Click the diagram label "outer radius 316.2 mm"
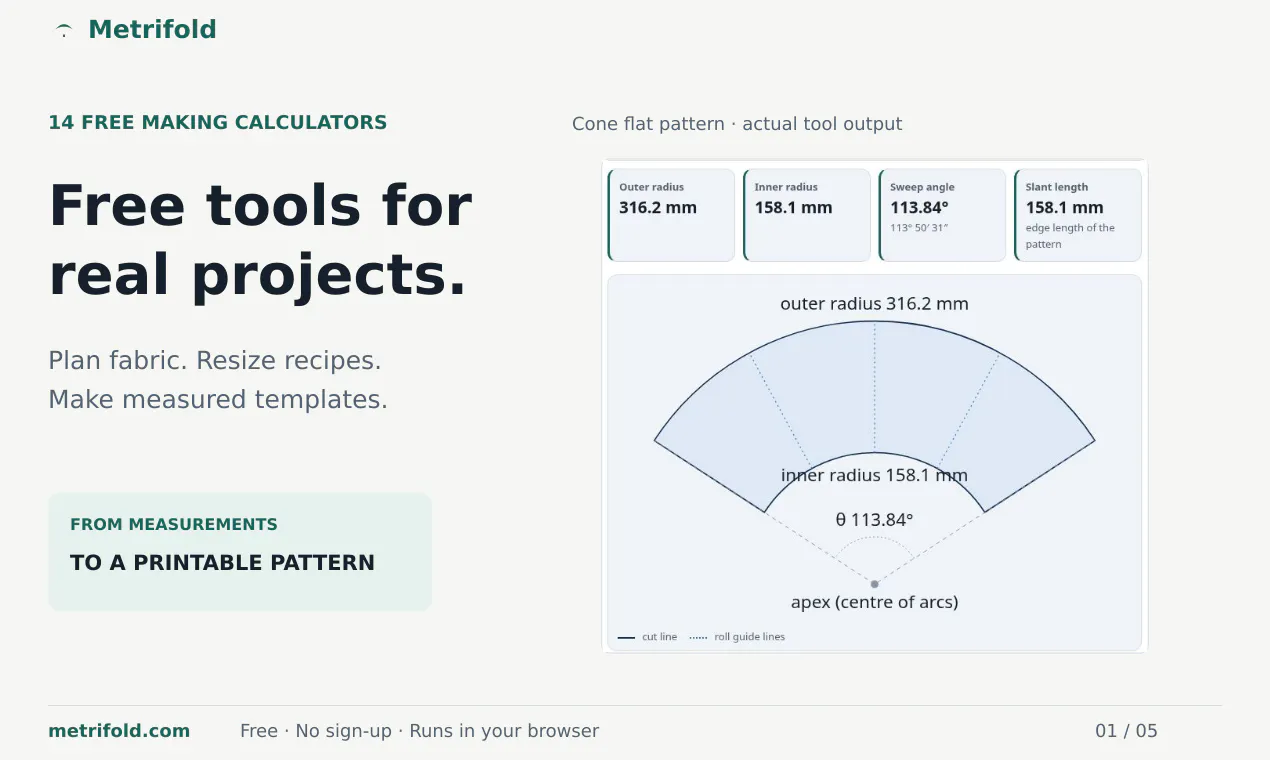The width and height of the screenshot is (1270, 760). [874, 304]
